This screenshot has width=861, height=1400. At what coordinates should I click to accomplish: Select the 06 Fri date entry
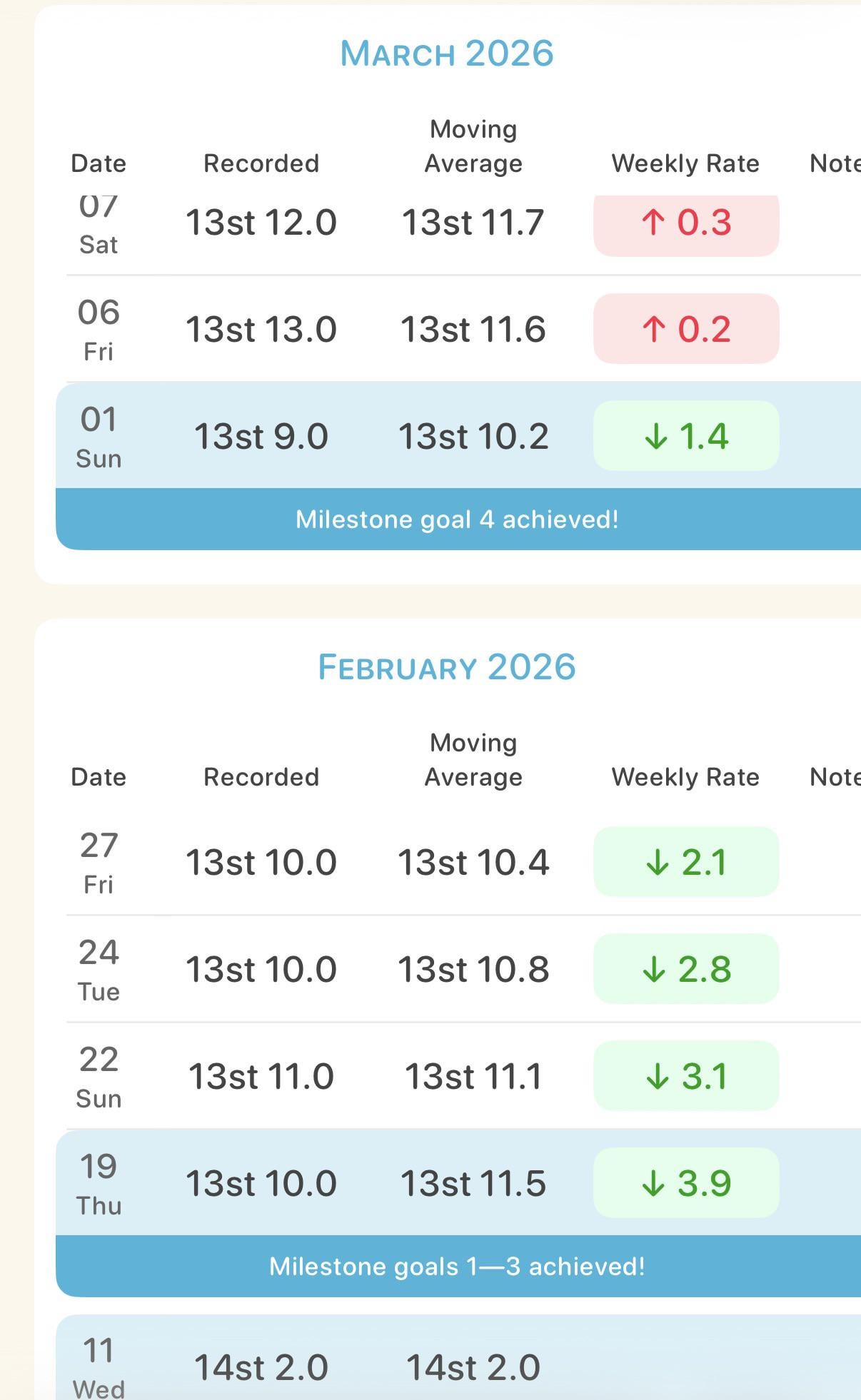point(99,329)
